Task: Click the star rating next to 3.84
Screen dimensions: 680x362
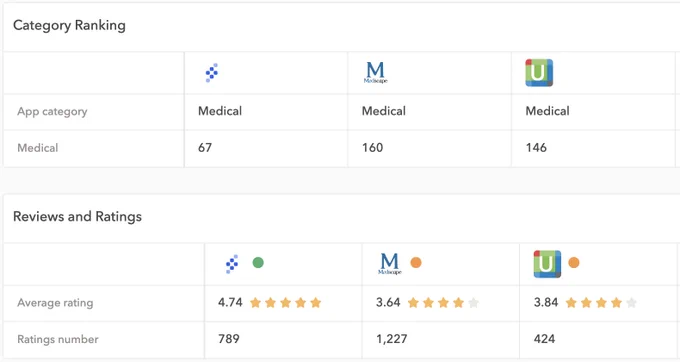Action: tap(601, 303)
